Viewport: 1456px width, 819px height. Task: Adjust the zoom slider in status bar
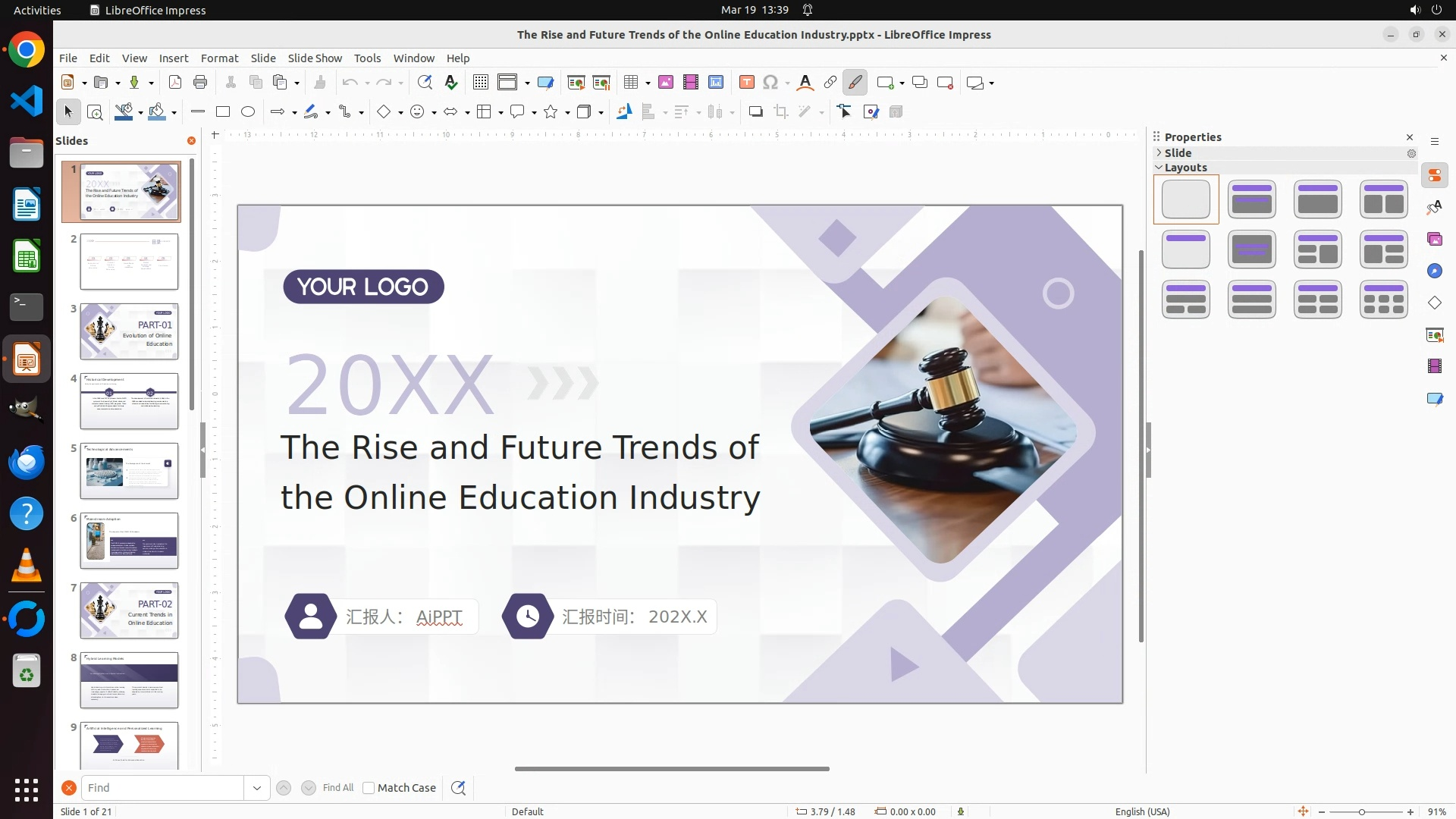[x=1362, y=812]
